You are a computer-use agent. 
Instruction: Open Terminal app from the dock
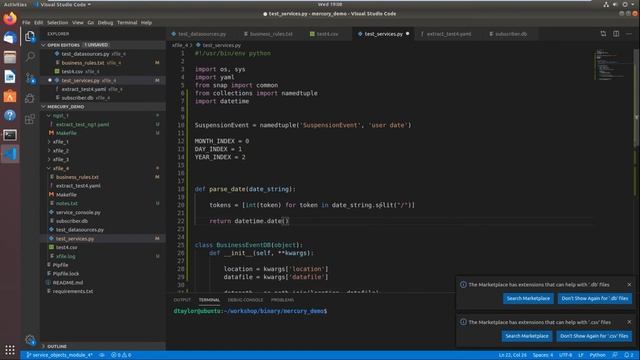pos(10,135)
